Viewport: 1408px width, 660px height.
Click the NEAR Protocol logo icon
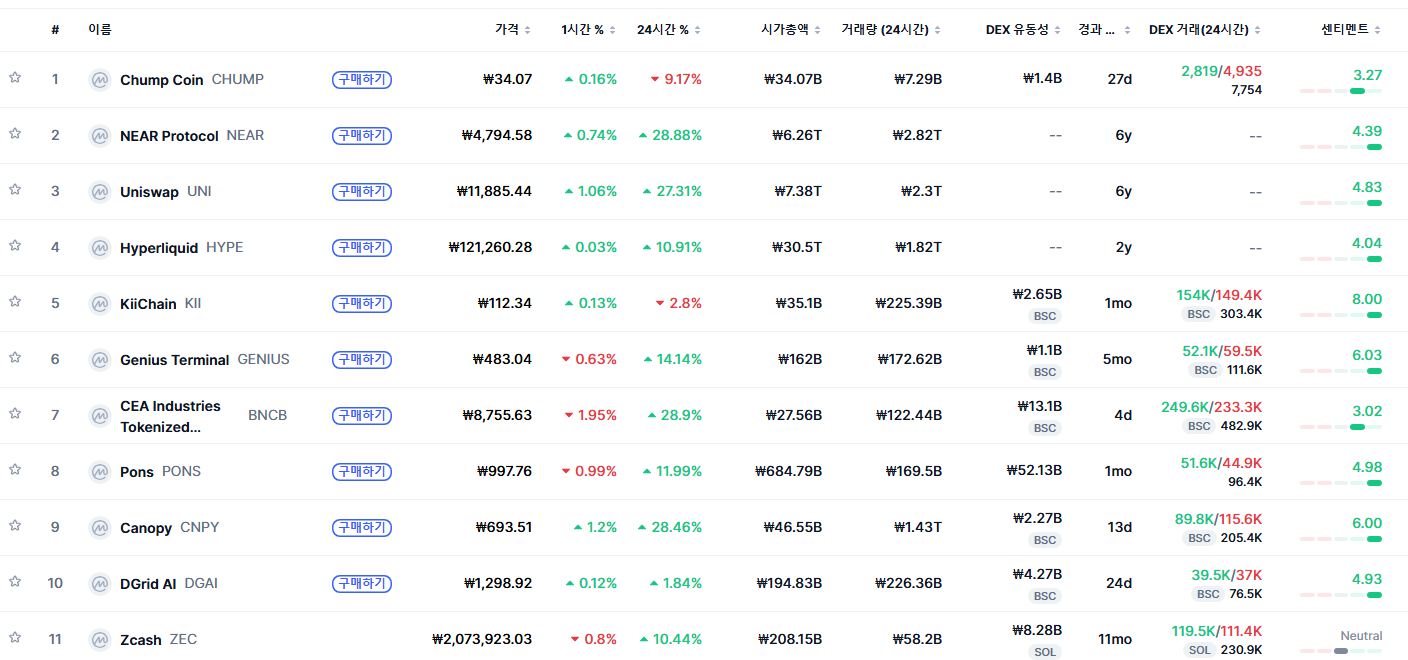99,136
